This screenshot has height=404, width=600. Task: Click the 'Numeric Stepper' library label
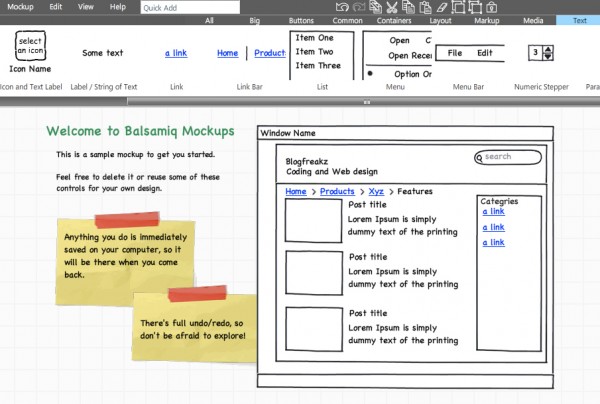point(541,87)
